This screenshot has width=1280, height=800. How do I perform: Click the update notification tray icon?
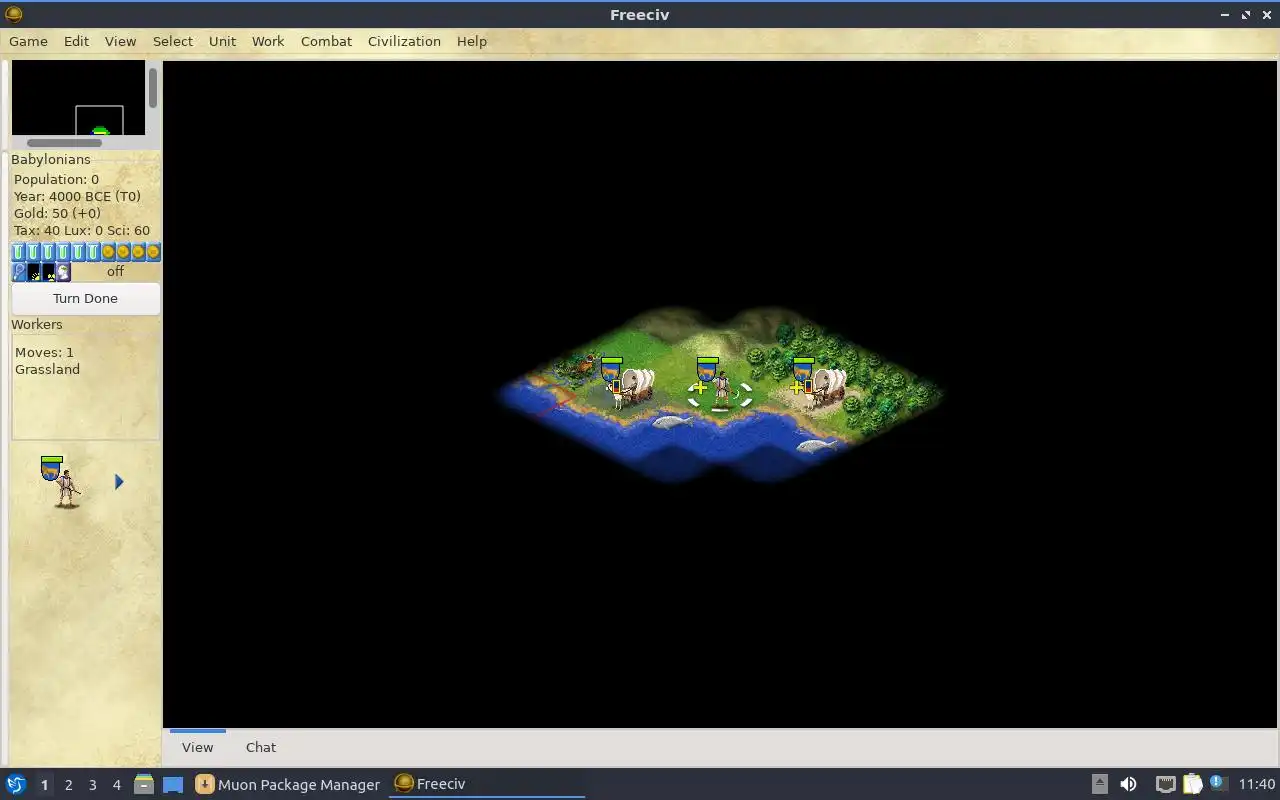[1217, 783]
